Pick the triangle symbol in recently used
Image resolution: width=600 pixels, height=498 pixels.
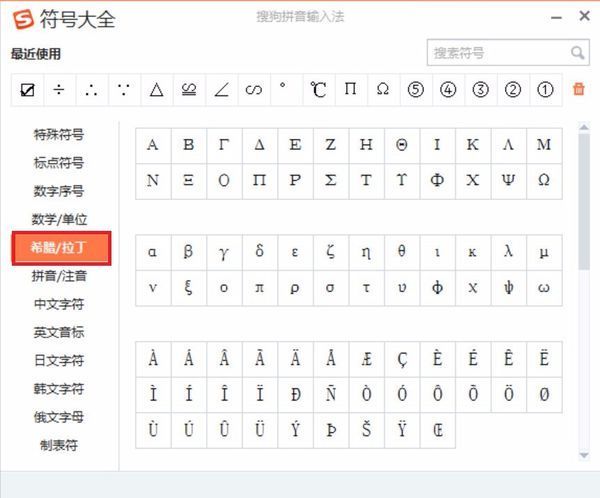click(156, 90)
